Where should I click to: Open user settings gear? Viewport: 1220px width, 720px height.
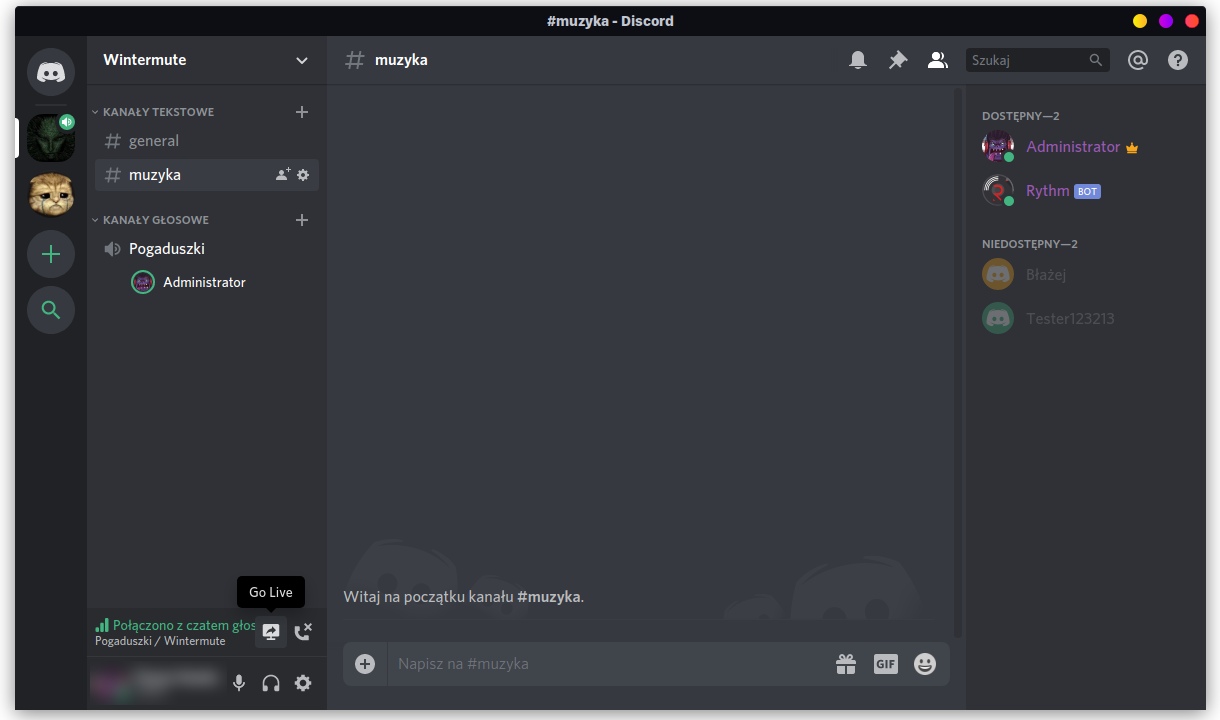[303, 684]
